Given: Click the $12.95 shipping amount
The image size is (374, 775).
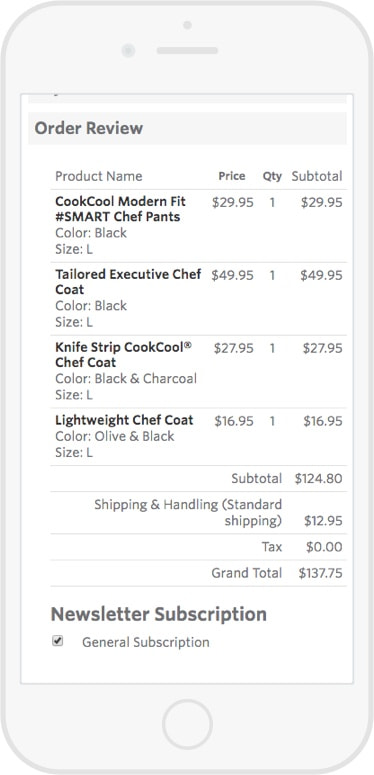Looking at the screenshot, I should click(323, 521).
